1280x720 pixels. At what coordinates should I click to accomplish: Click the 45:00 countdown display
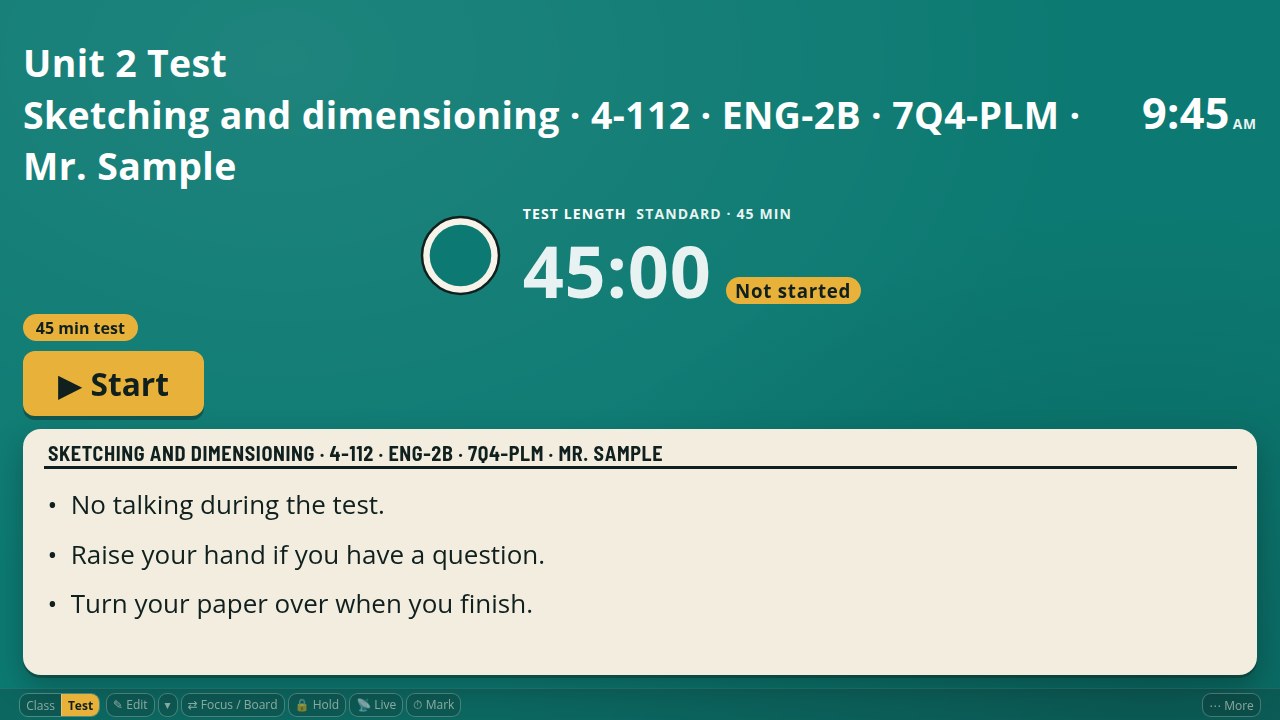click(x=616, y=272)
